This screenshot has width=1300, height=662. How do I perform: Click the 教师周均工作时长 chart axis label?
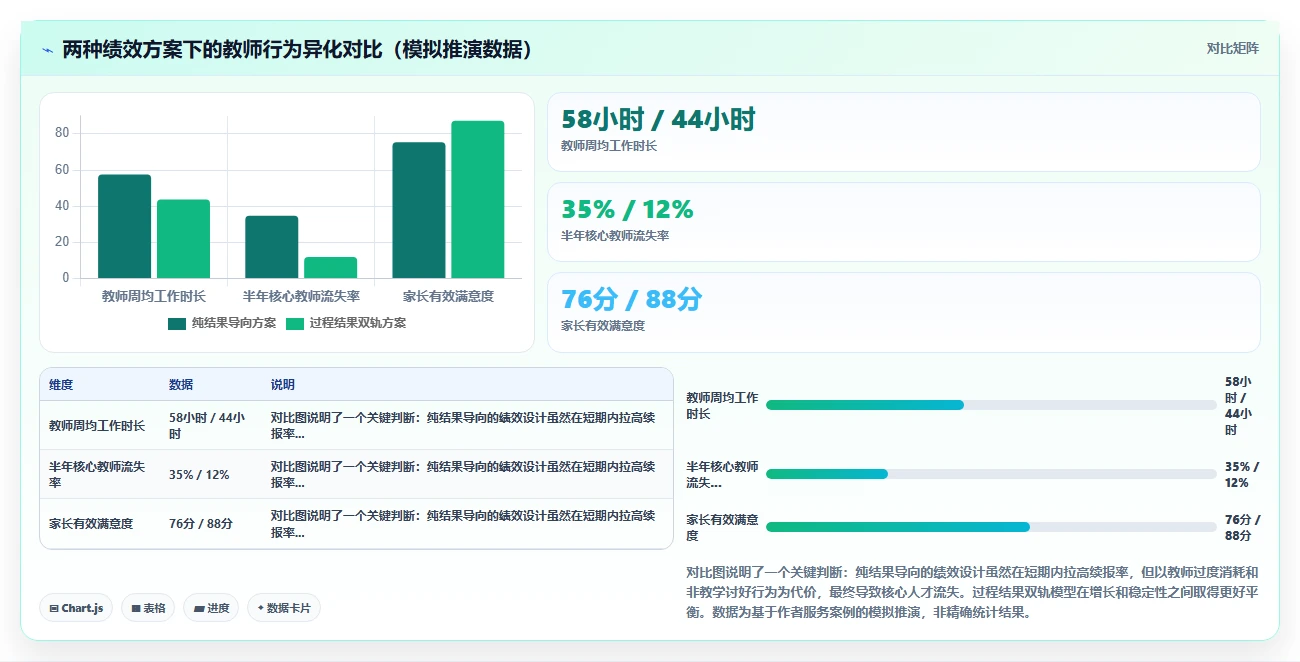154,296
